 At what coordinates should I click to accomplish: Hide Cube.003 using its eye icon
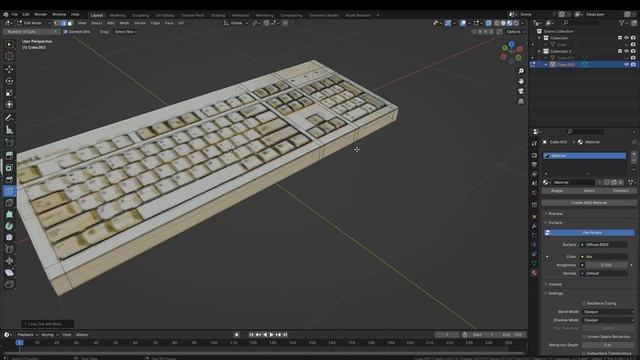(x=626, y=64)
